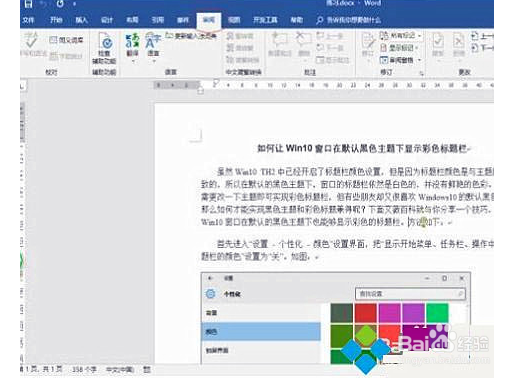Open 简繁转换 (Chinese Conversion) dialog button
Screen dimensions: 518x378
point(243,60)
